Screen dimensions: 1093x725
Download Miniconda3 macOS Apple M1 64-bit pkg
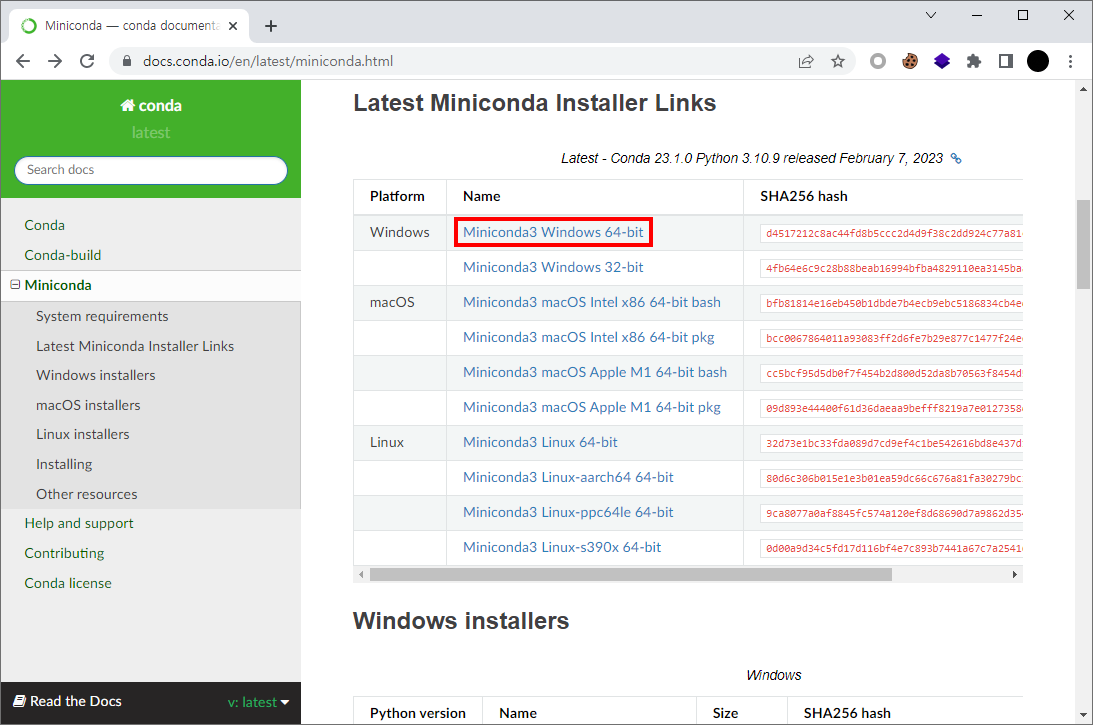[x=592, y=407]
